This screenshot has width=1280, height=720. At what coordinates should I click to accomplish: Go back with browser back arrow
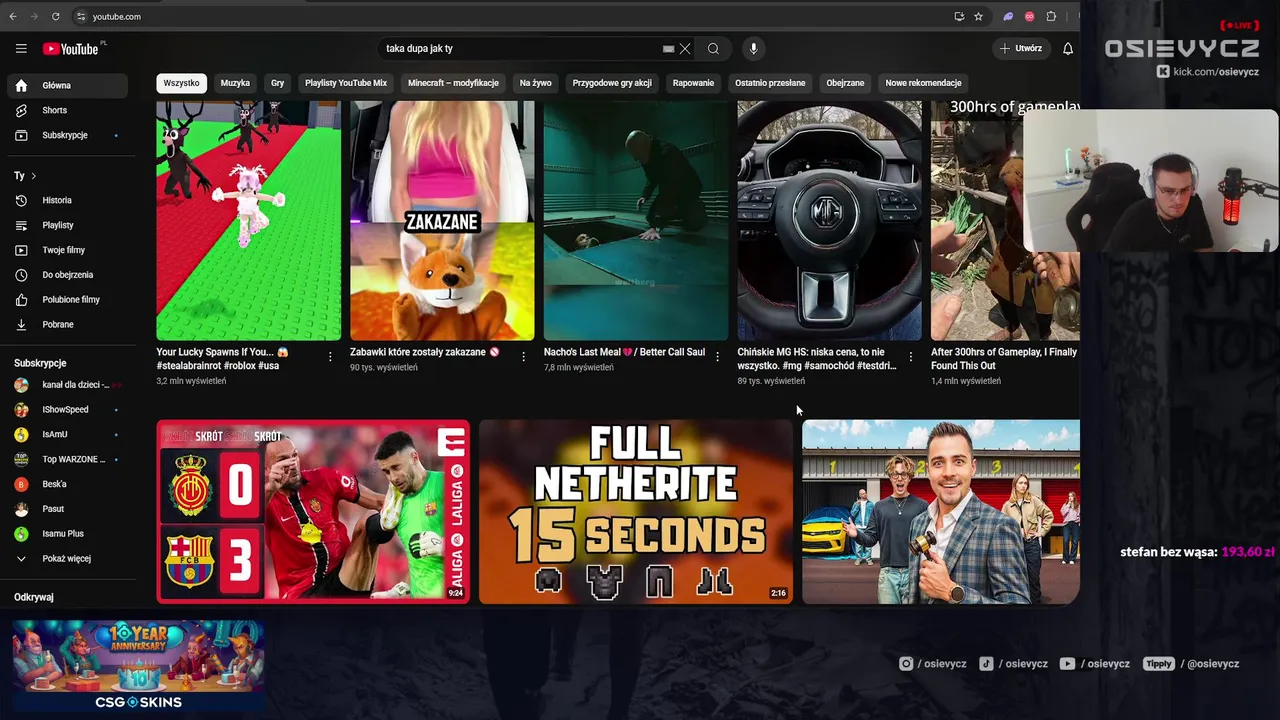[x=13, y=16]
